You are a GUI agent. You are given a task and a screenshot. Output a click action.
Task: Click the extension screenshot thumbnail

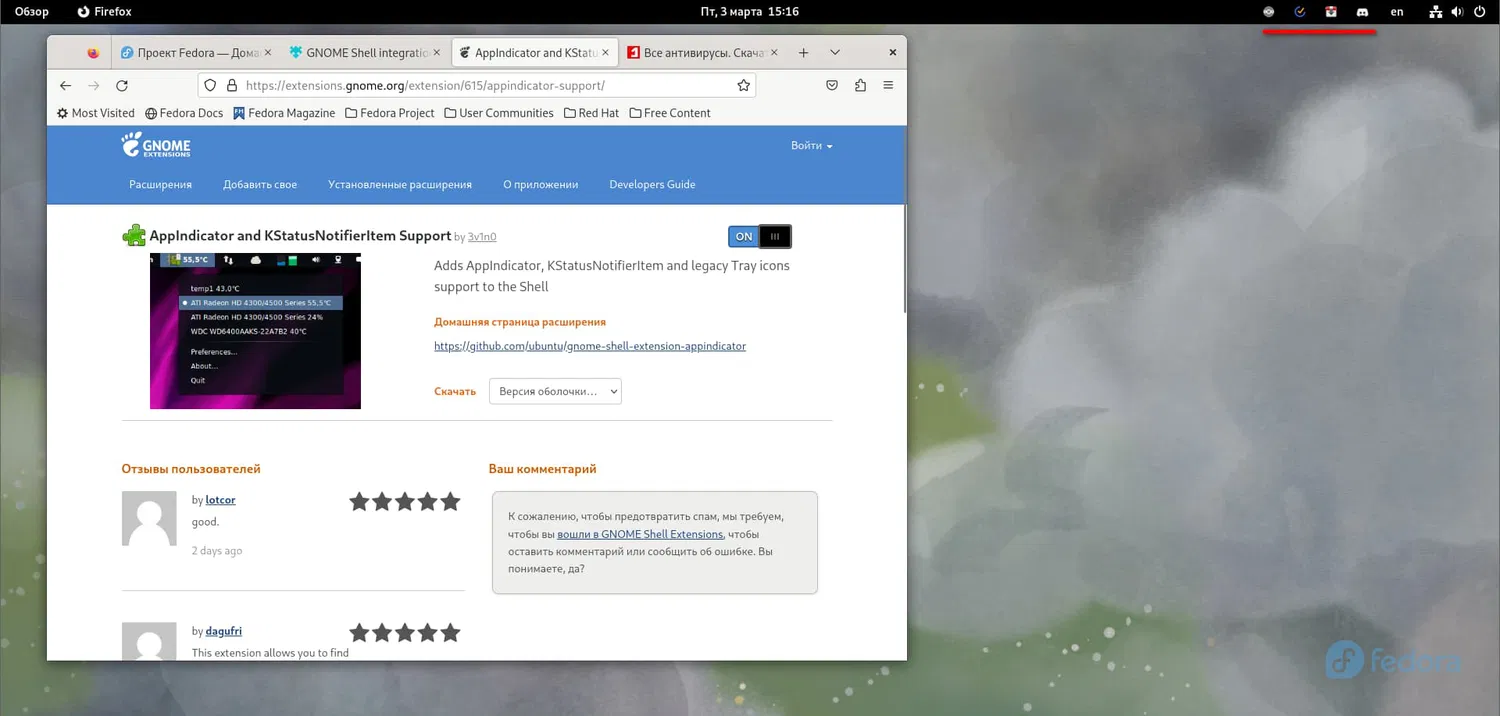point(255,330)
